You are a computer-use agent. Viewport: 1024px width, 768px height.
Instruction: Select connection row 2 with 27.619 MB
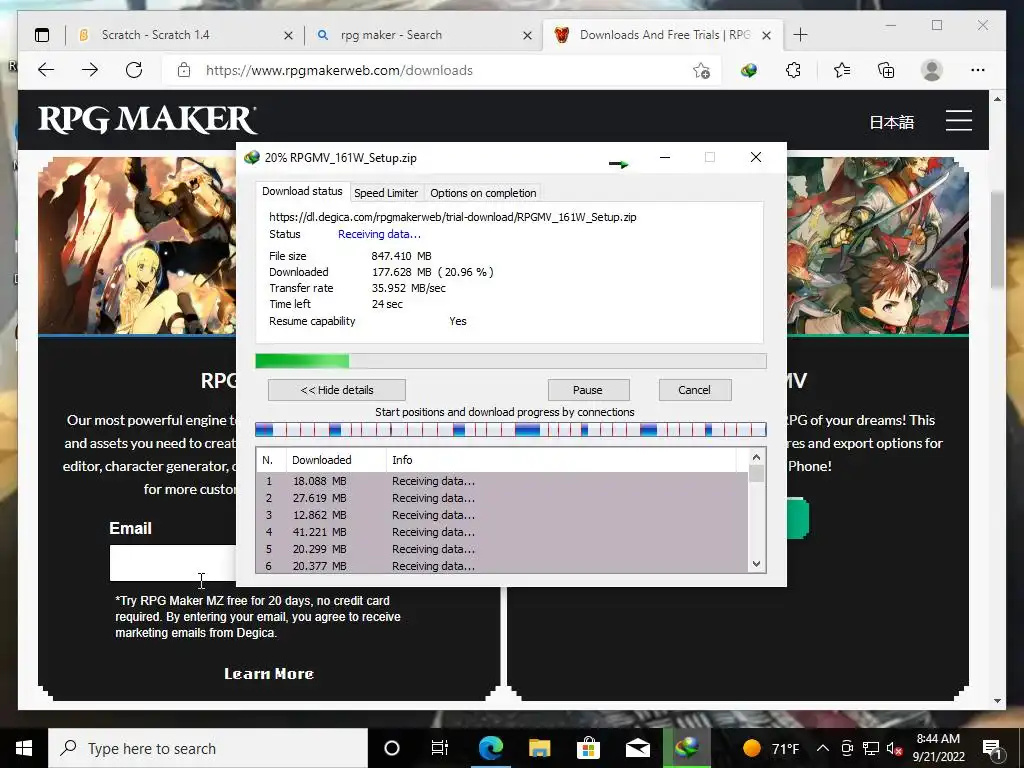coord(502,498)
